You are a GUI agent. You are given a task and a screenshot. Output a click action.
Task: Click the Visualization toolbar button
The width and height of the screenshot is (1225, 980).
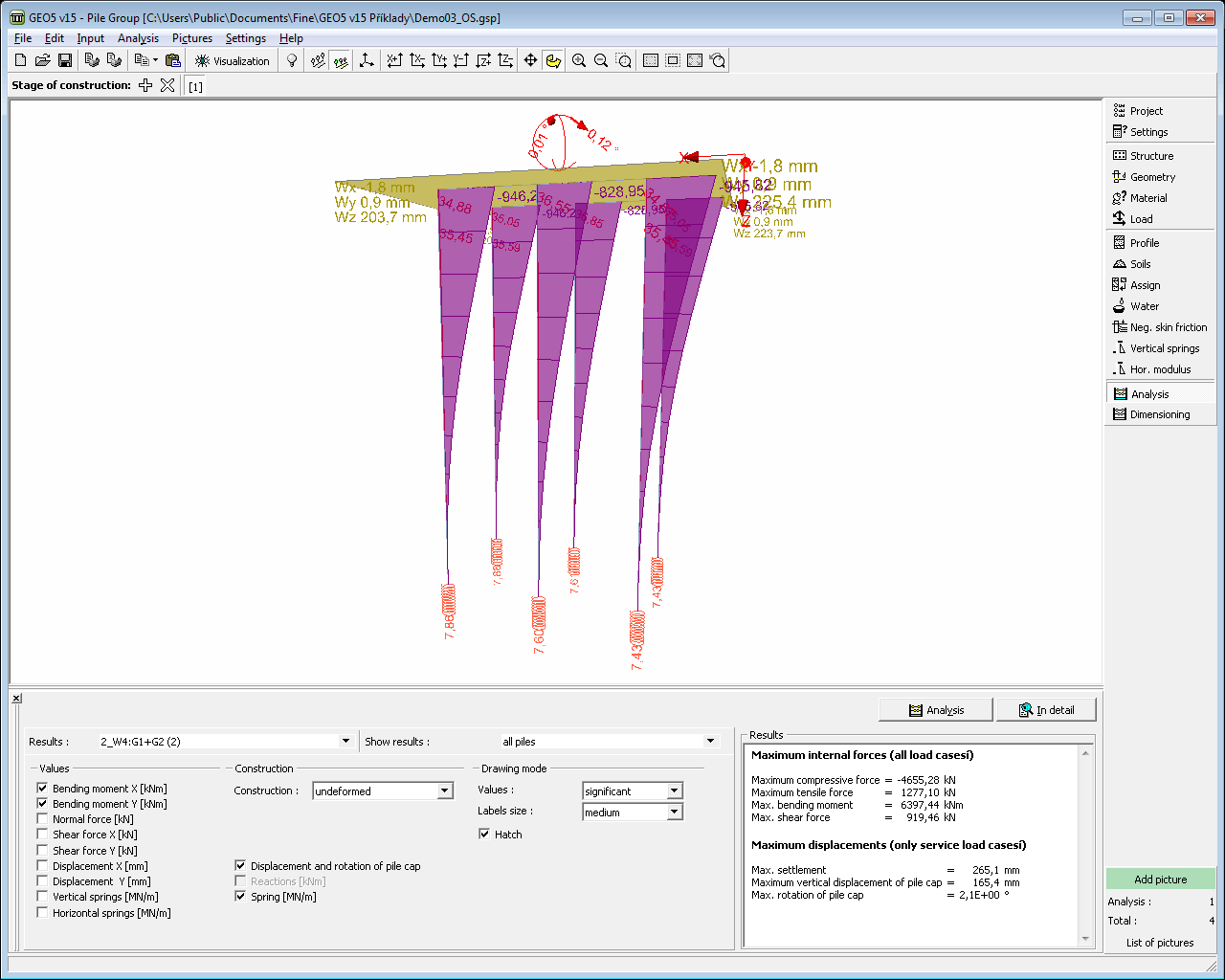click(233, 60)
